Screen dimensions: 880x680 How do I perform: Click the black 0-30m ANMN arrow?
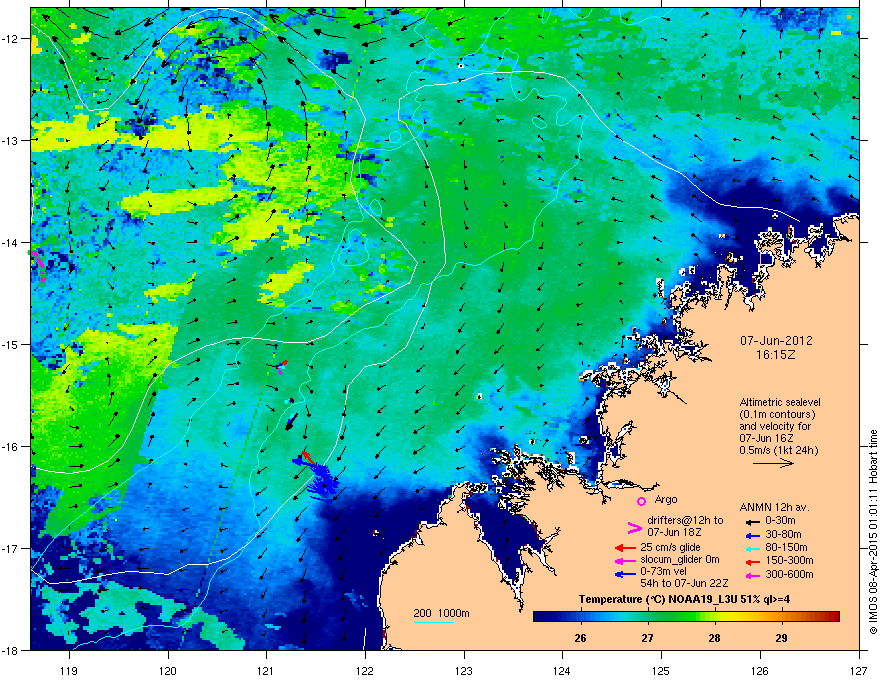click(x=752, y=521)
